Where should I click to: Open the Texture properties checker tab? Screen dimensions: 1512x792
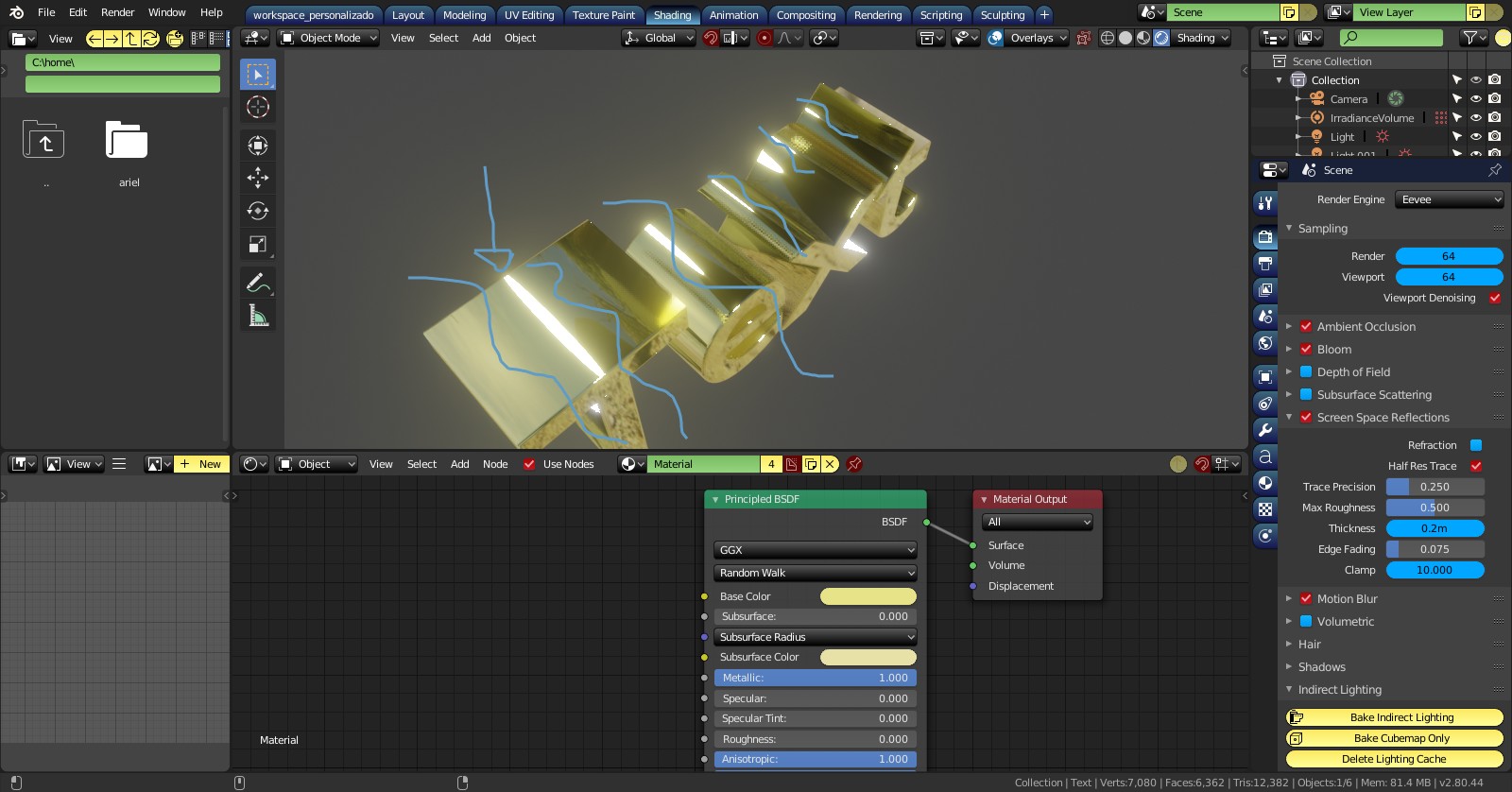point(1265,509)
